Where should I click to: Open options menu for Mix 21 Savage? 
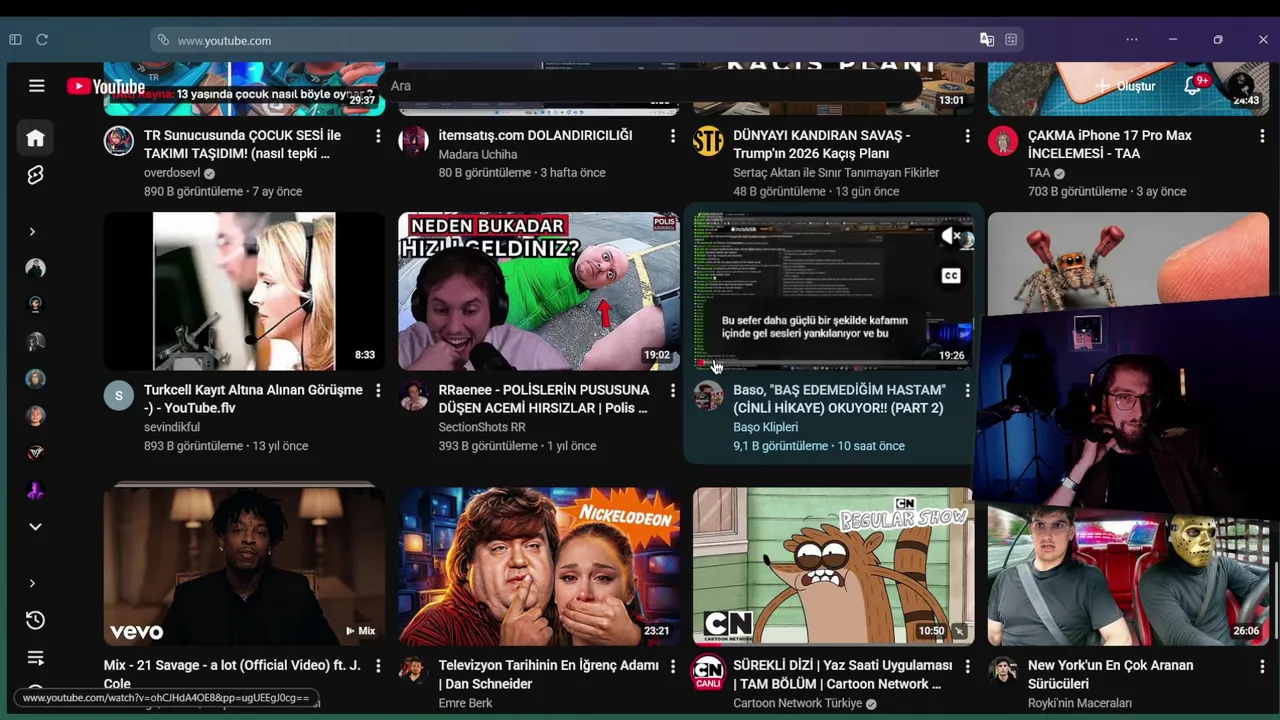click(x=378, y=666)
